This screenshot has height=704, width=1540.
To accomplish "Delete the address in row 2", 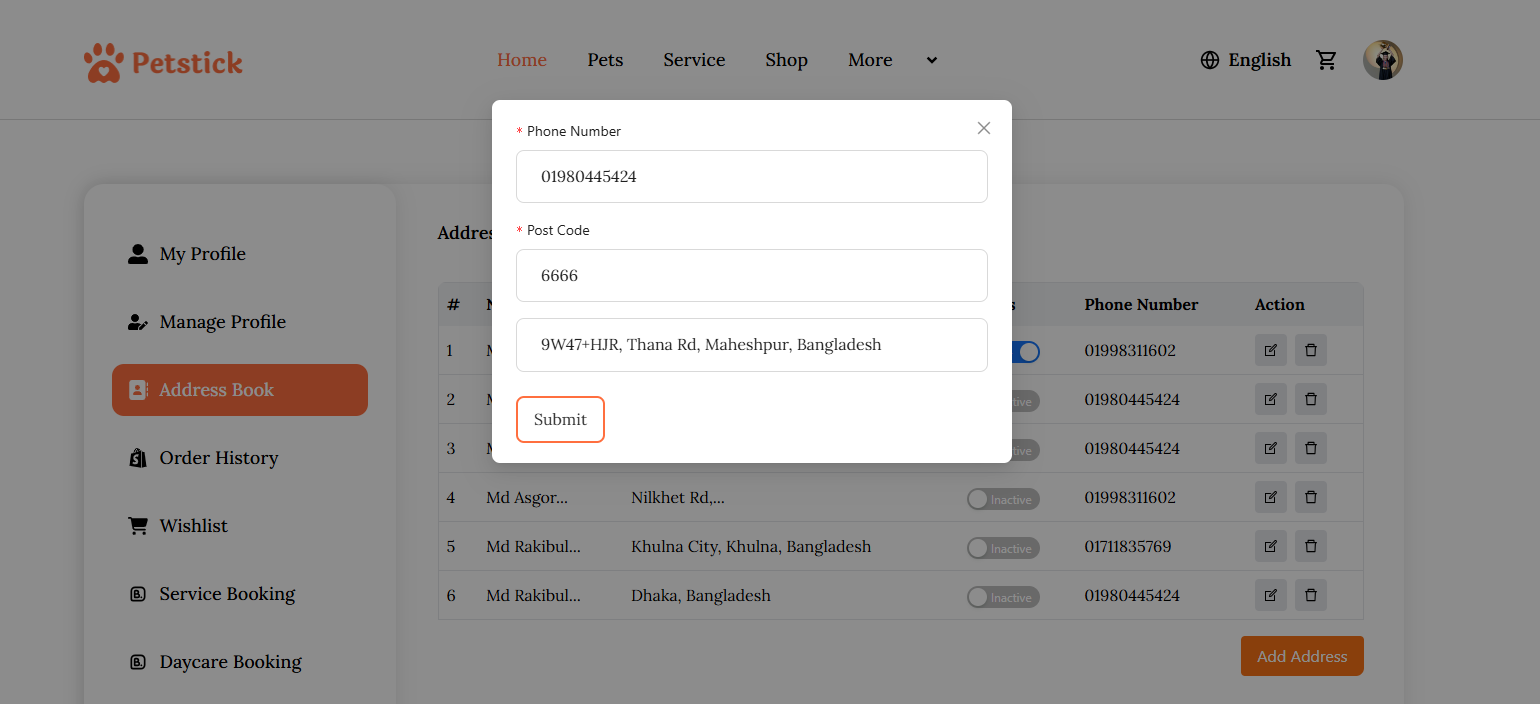I will tap(1311, 399).
